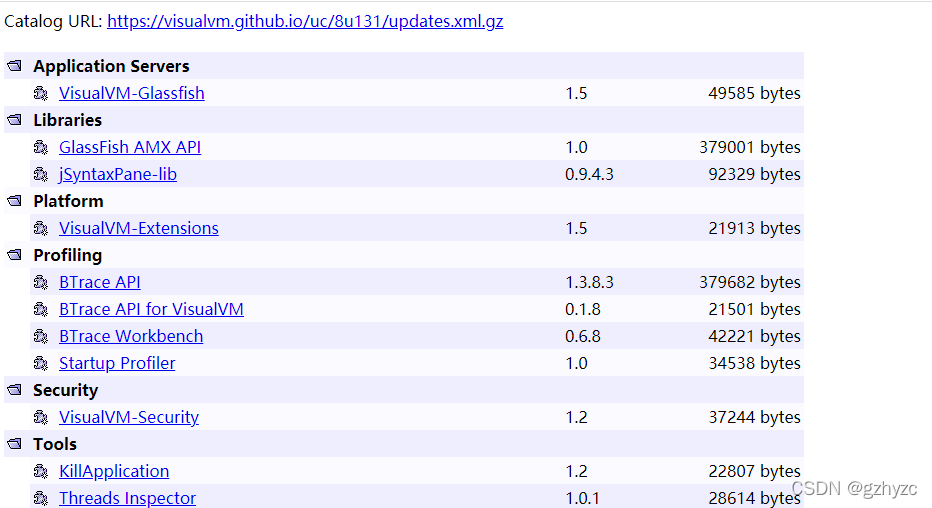This screenshot has width=932, height=508.
Task: Select the Application Servers heading
Action: (111, 66)
